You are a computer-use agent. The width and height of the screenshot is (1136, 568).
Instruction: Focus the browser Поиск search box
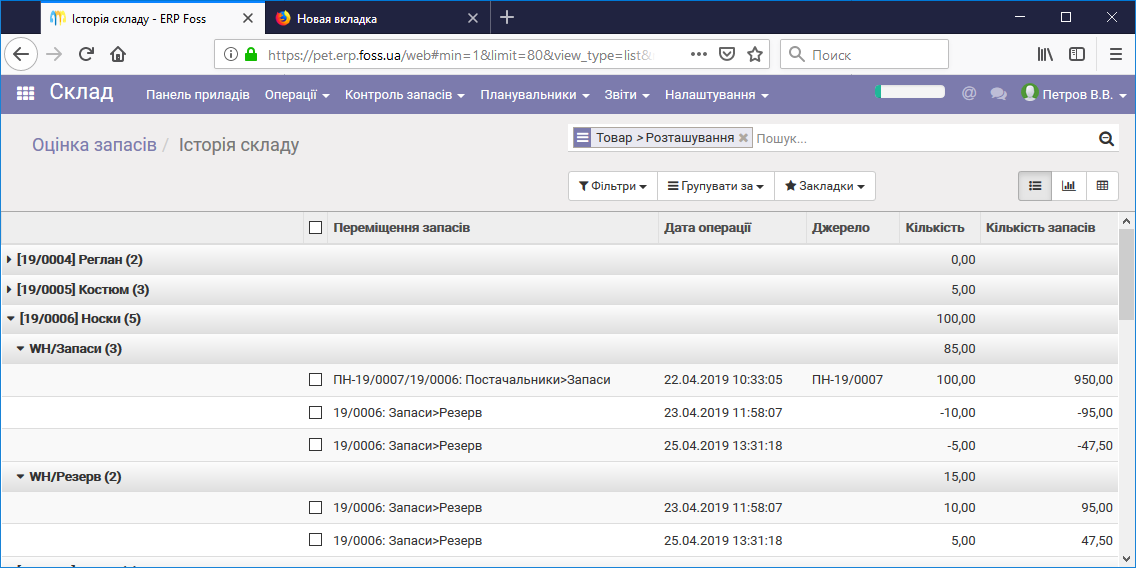coord(864,54)
